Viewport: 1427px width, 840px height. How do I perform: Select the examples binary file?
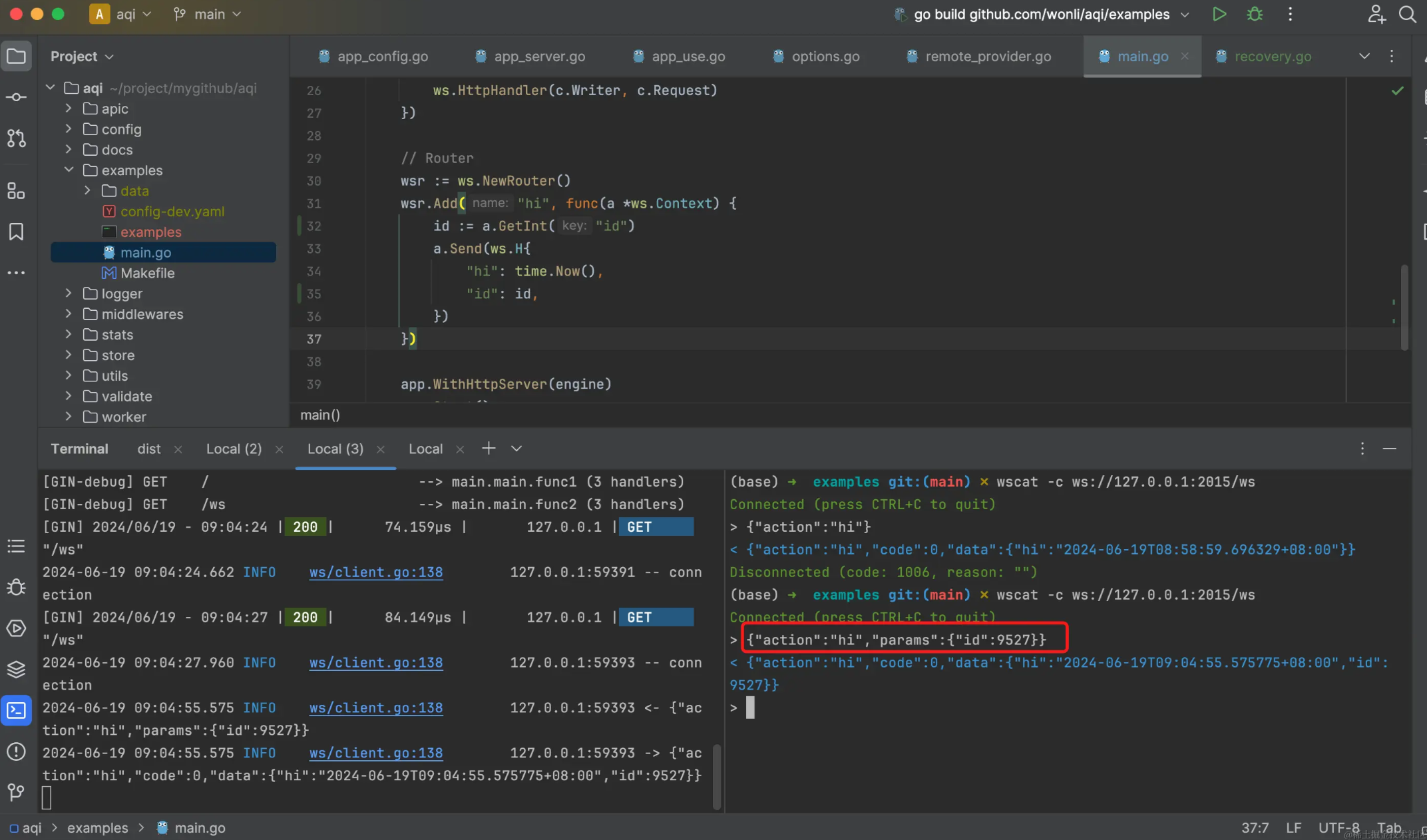142,232
